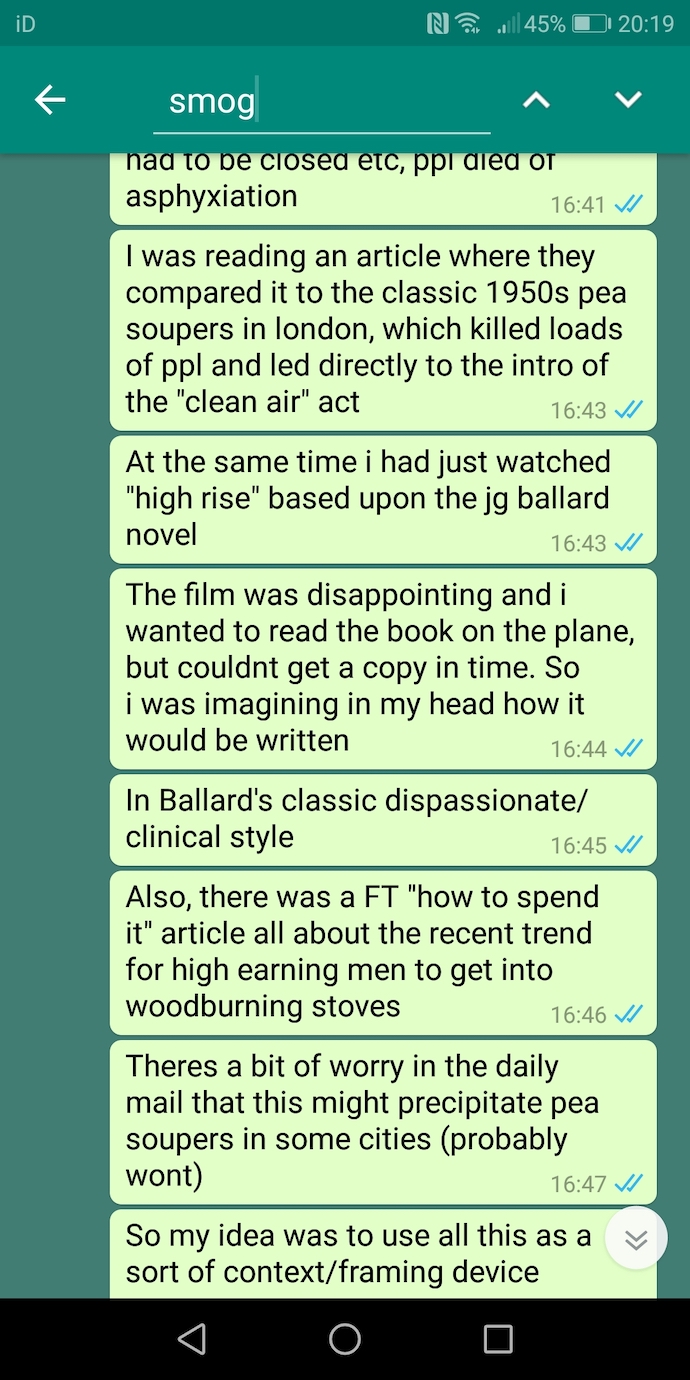Jump to previous search result with up chevron
The image size is (690, 1380).
(537, 100)
